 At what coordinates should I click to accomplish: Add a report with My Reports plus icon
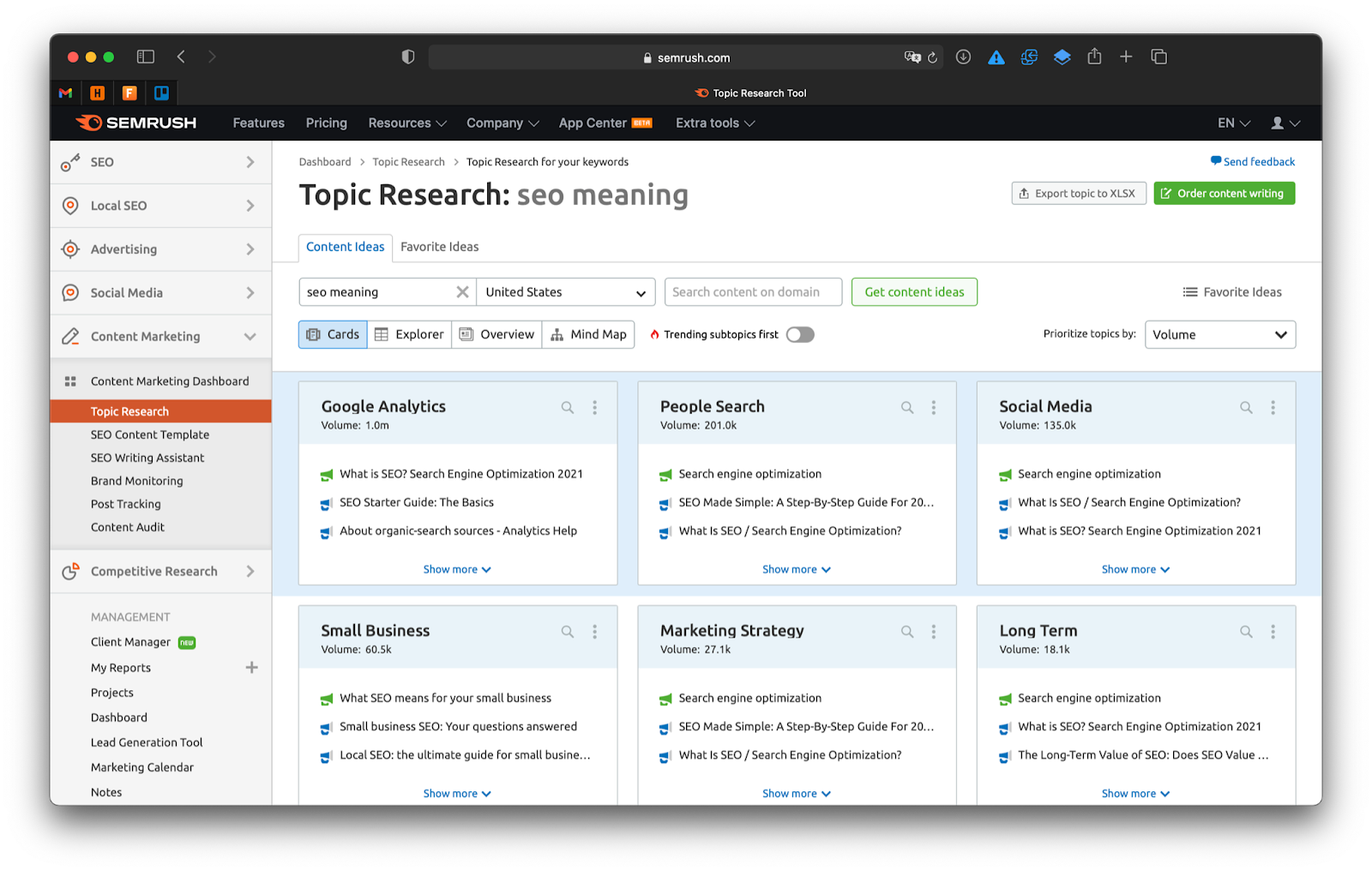(x=251, y=667)
